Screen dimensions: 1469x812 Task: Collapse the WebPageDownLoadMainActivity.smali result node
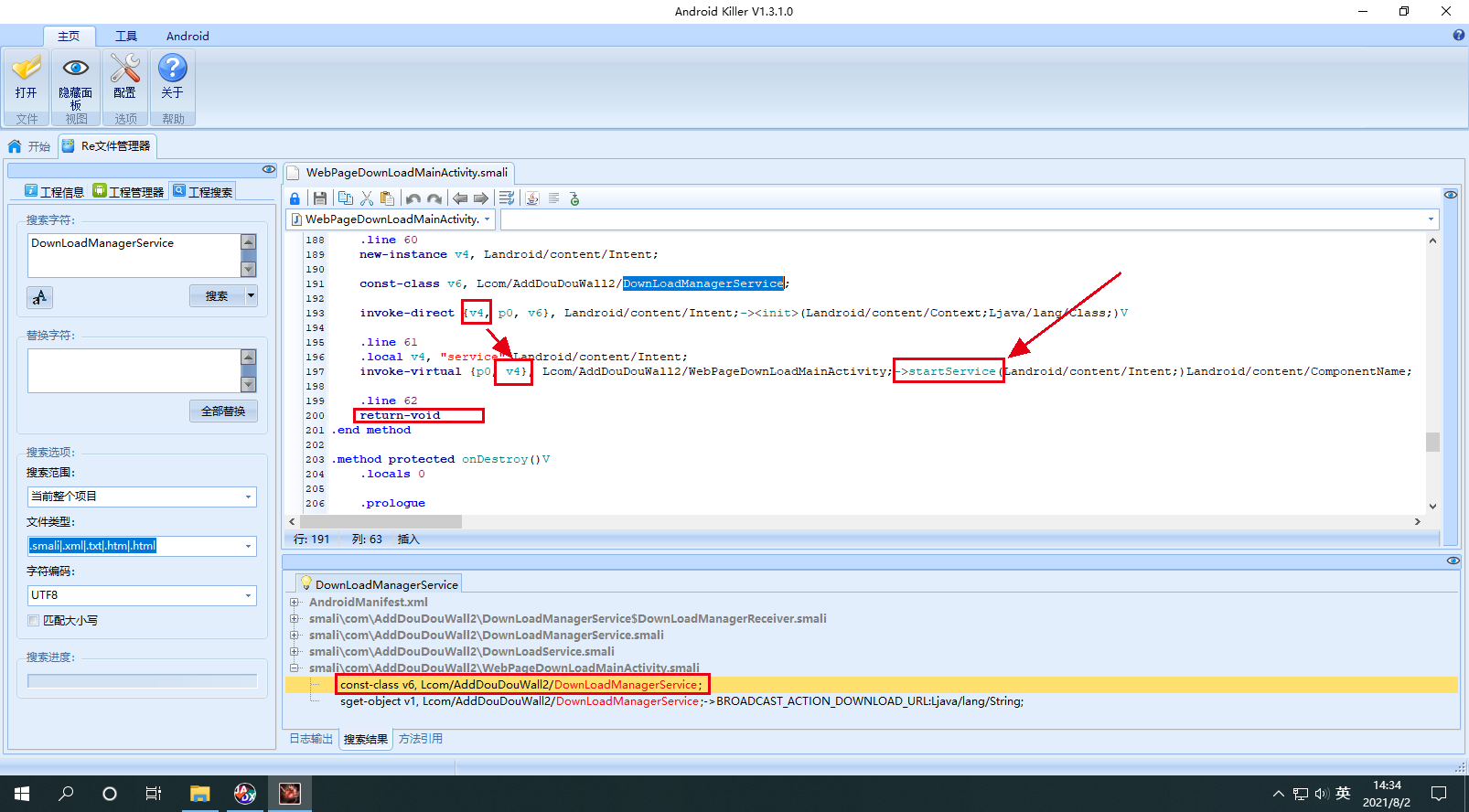tap(295, 668)
